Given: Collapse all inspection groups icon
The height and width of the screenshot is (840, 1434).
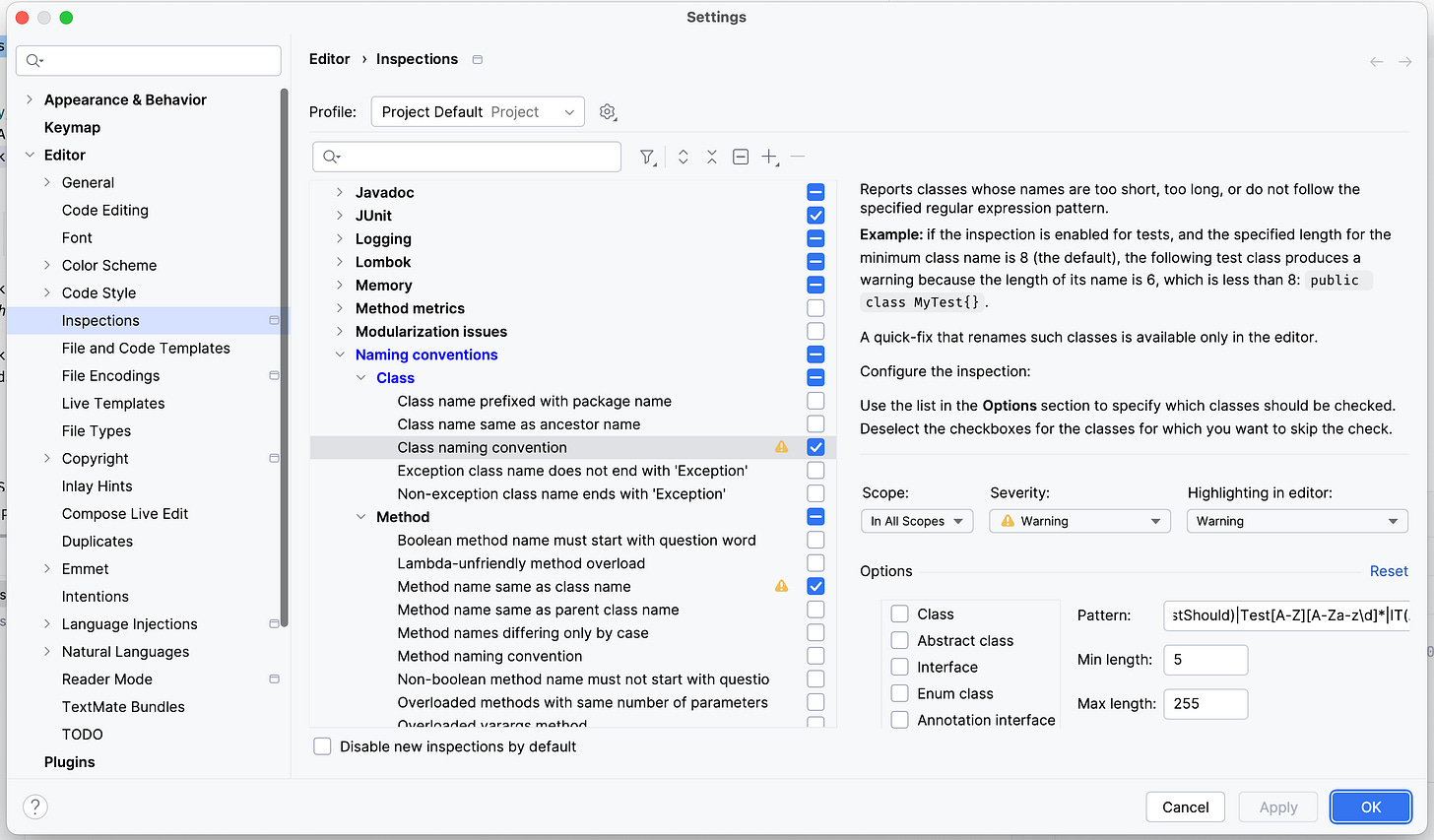Looking at the screenshot, I should pyautogui.click(x=711, y=158).
